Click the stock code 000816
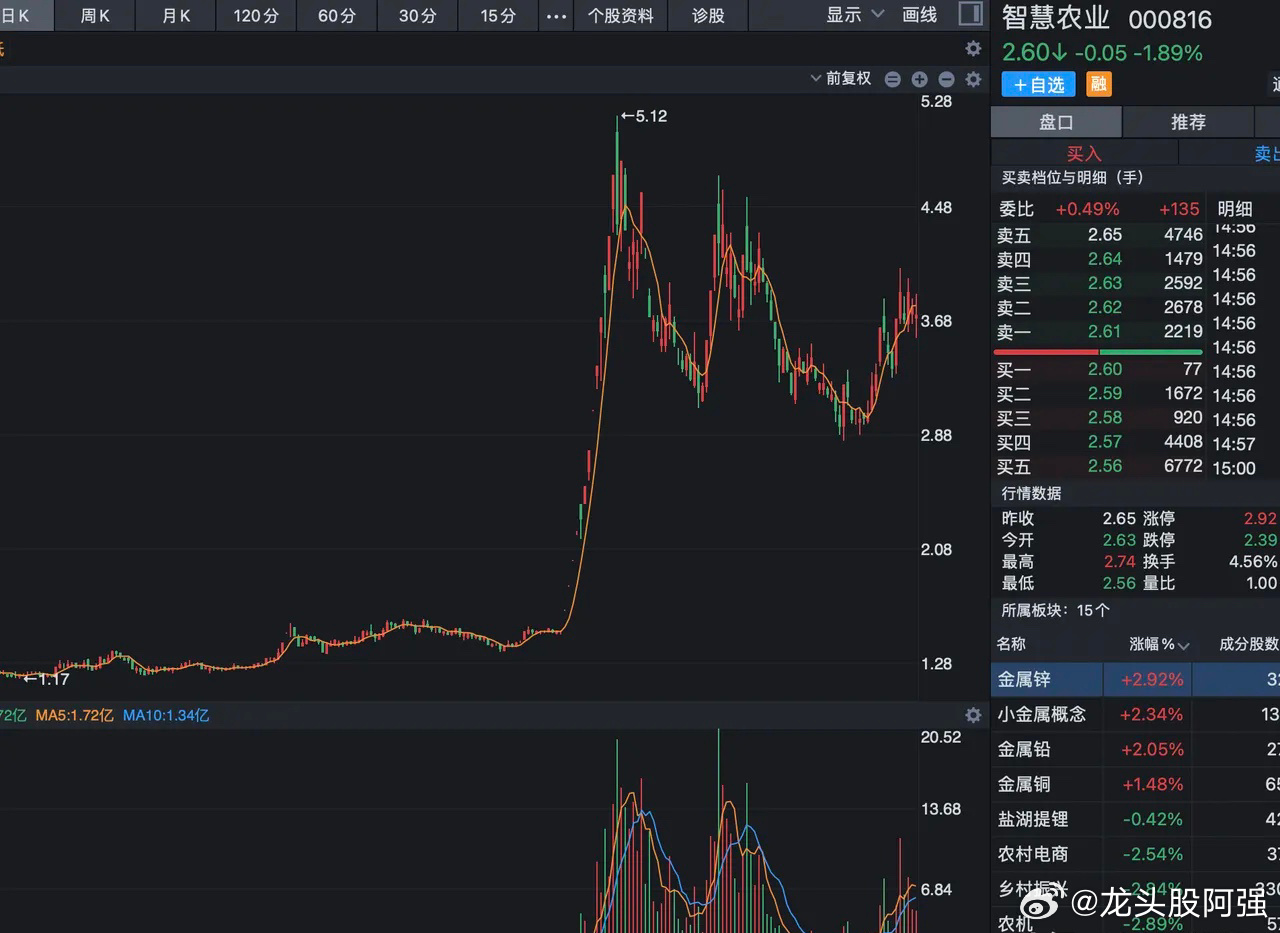This screenshot has height=933, width=1280. pyautogui.click(x=1170, y=20)
